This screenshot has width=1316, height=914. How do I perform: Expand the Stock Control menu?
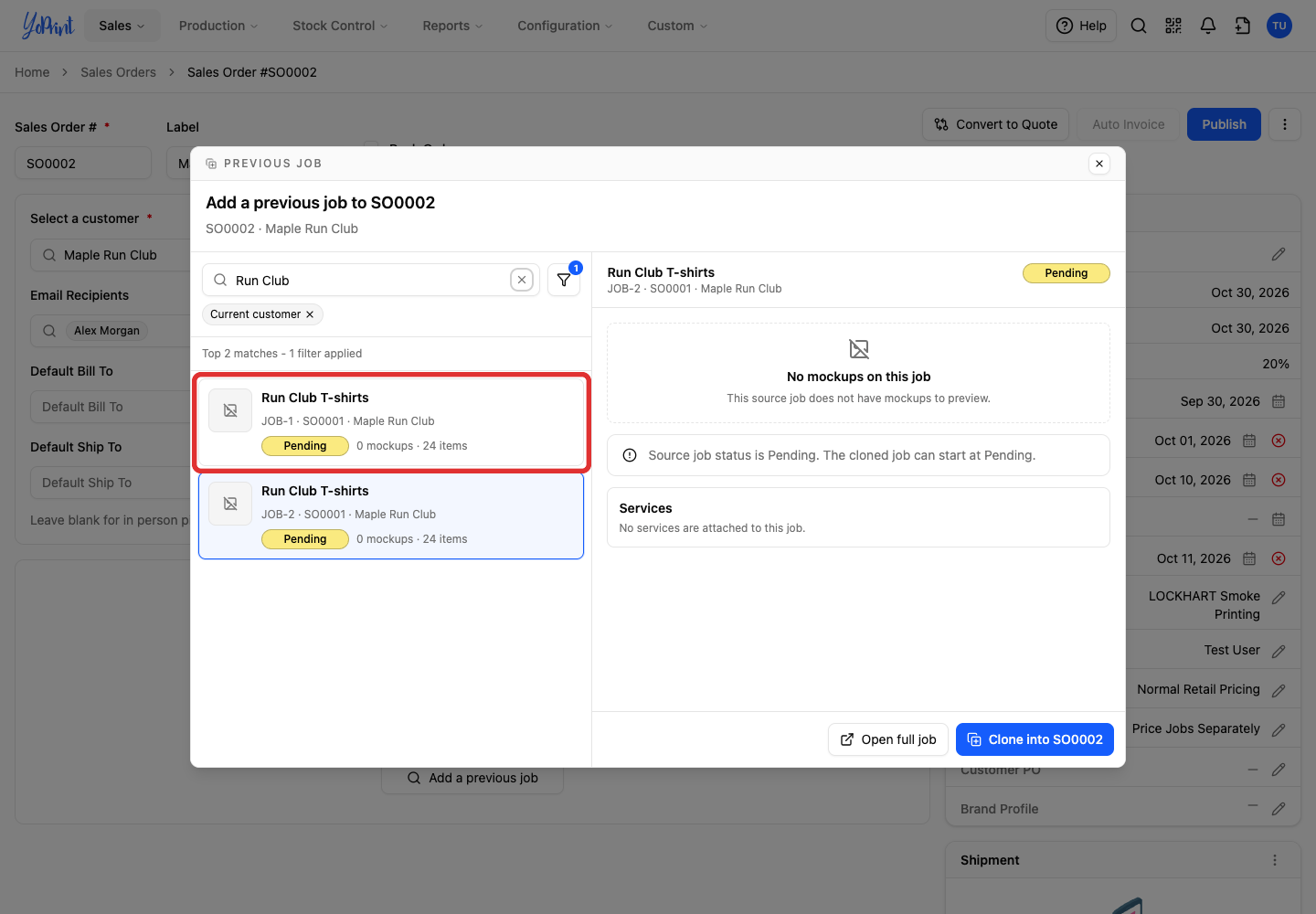(340, 26)
